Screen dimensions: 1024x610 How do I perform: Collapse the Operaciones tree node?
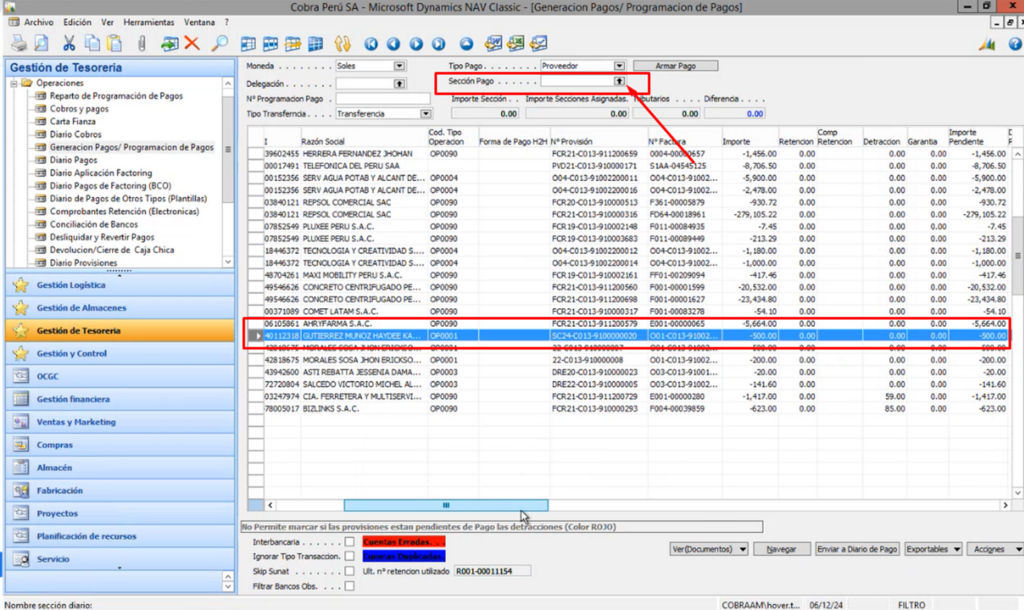[x=14, y=83]
